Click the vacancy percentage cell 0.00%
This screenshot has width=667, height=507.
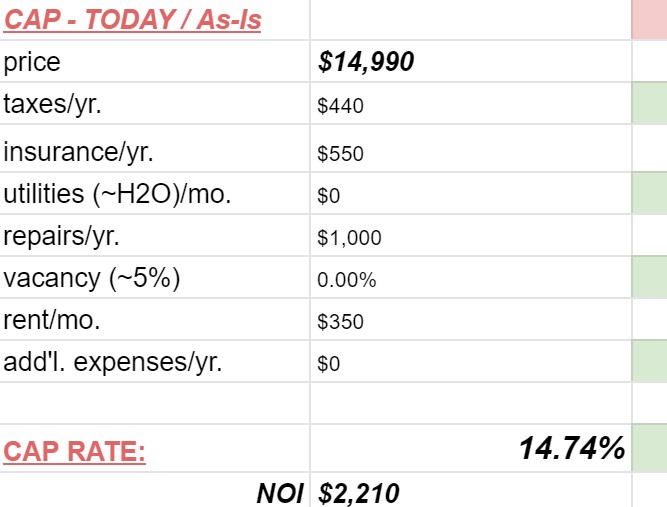471,277
